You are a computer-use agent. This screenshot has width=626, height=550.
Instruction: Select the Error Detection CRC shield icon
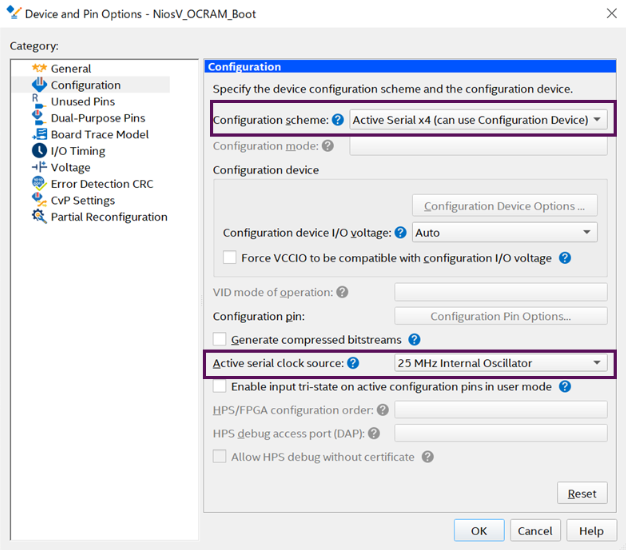[40, 184]
